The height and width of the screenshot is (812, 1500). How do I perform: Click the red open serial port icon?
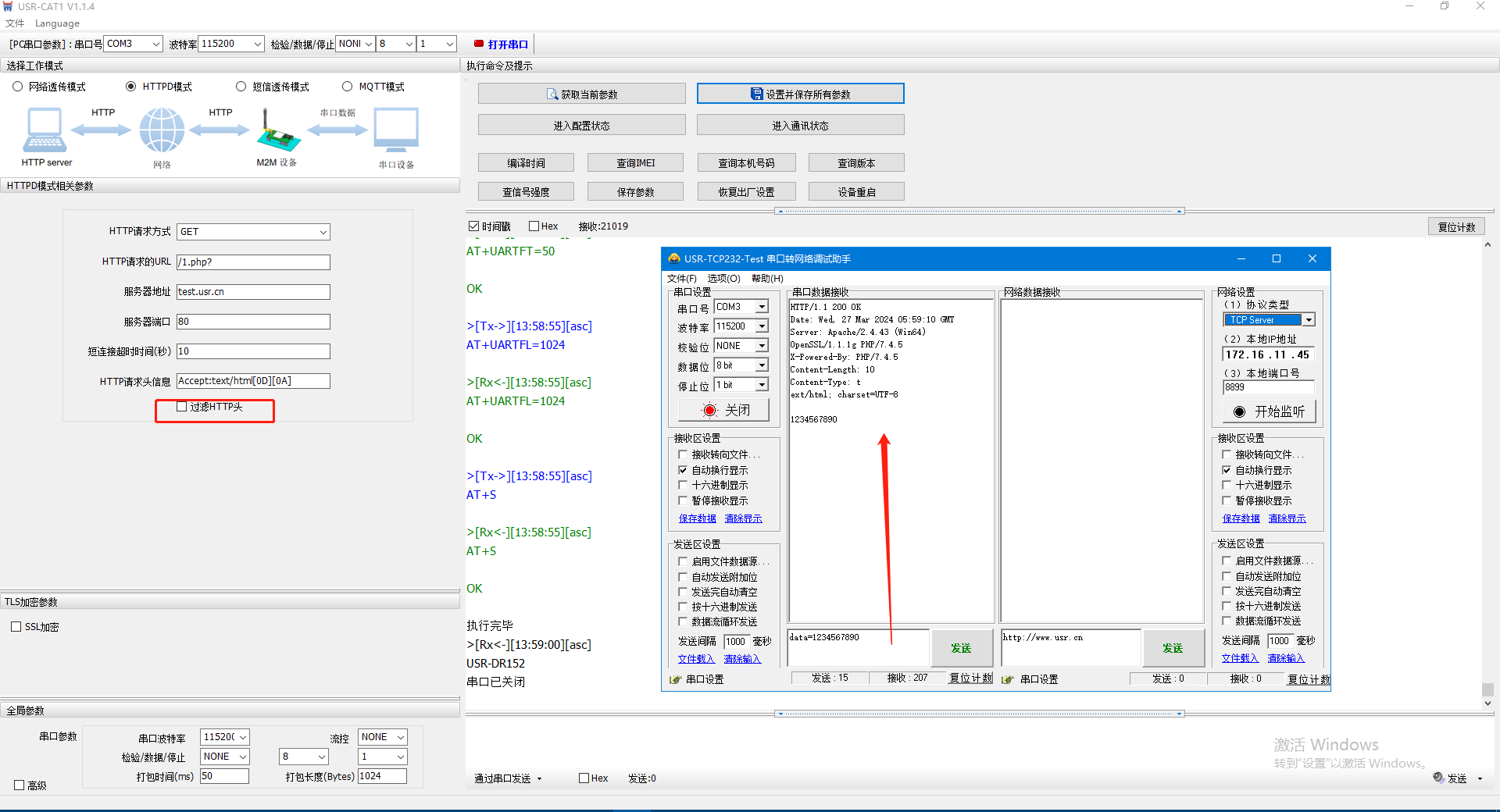[479, 45]
